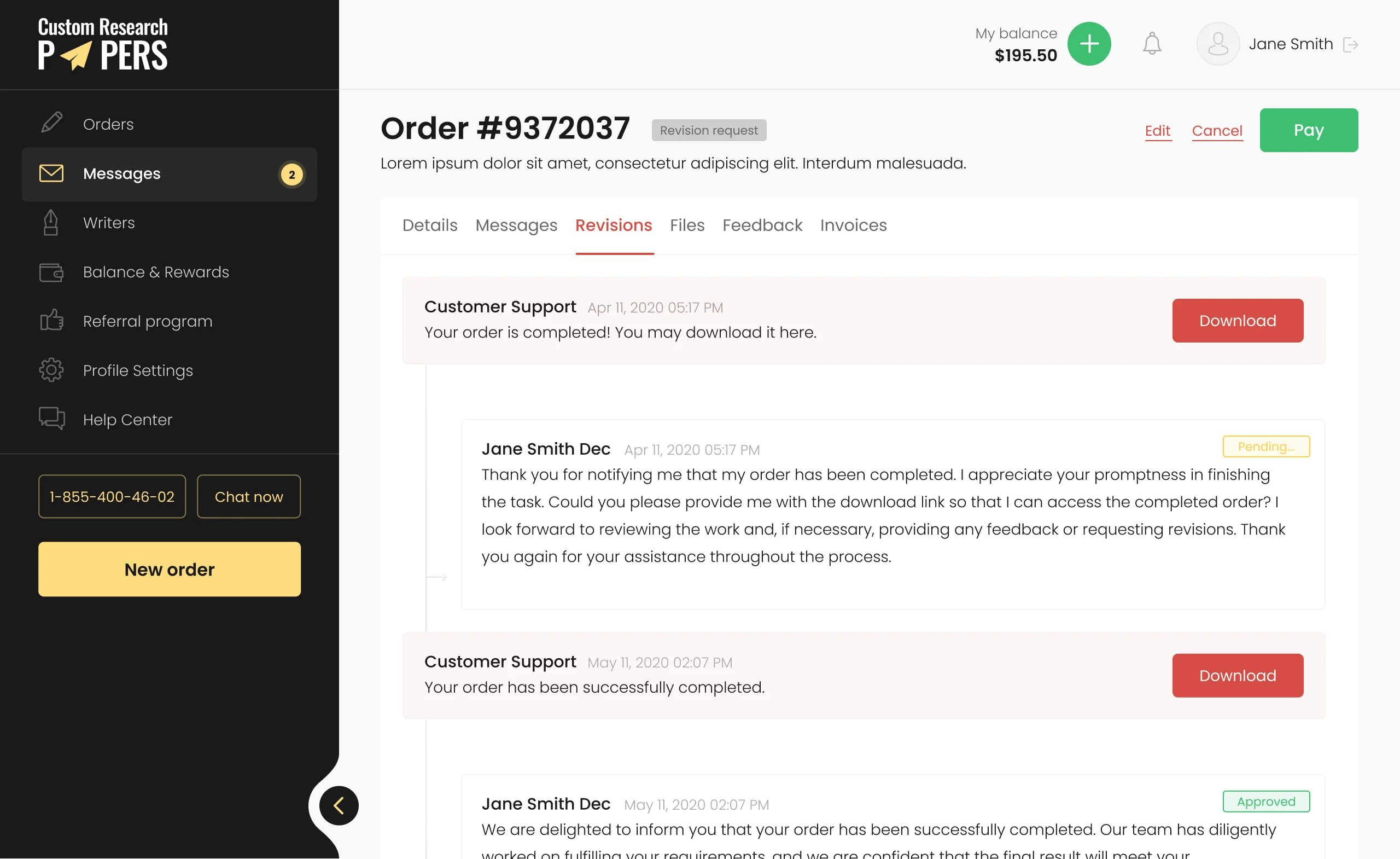This screenshot has width=1400, height=859.
Task: Click the Cancel order link
Action: click(x=1216, y=131)
